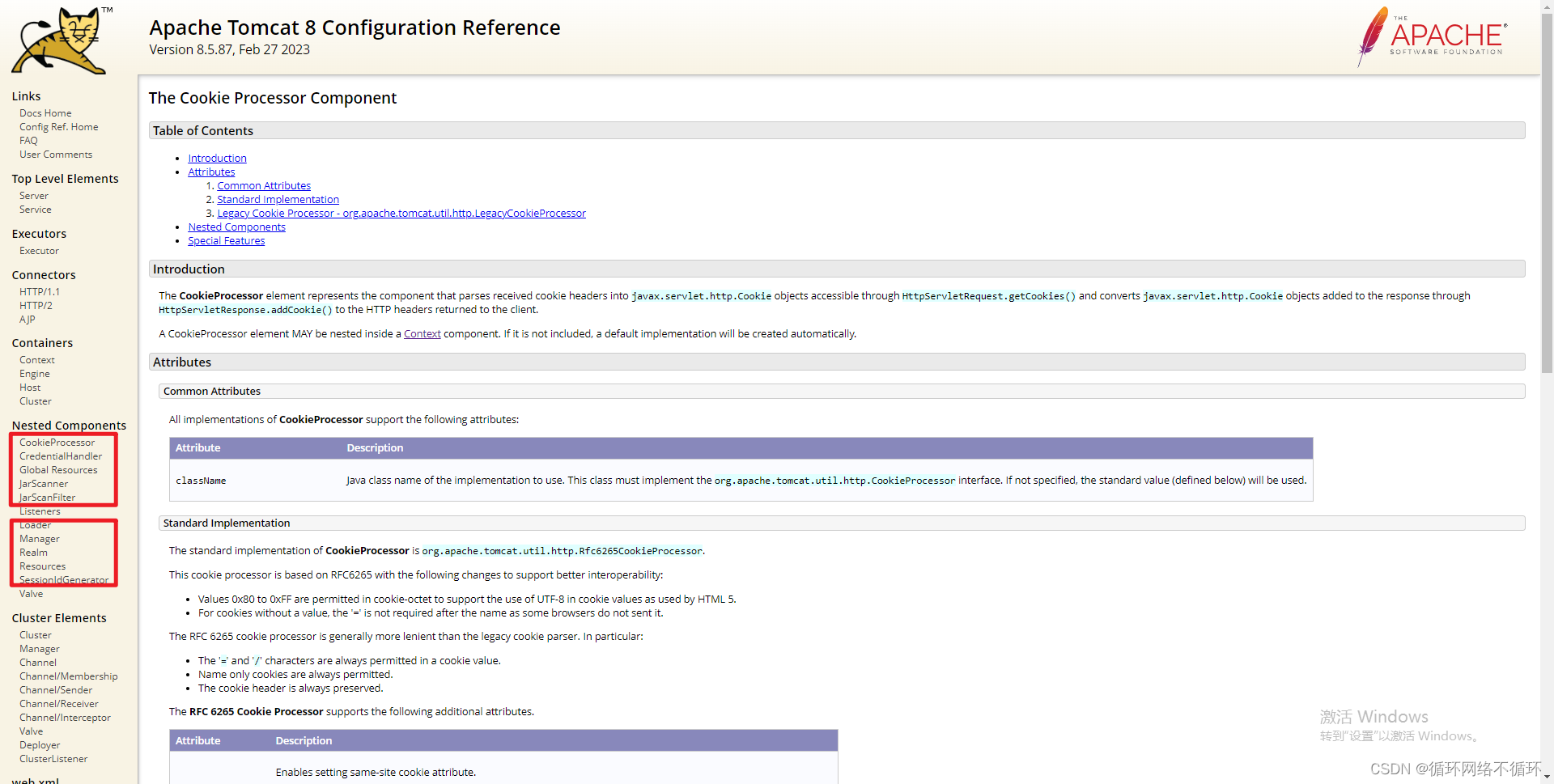The height and width of the screenshot is (784, 1554).
Task: Jump to Common Attributes section
Action: (264, 186)
